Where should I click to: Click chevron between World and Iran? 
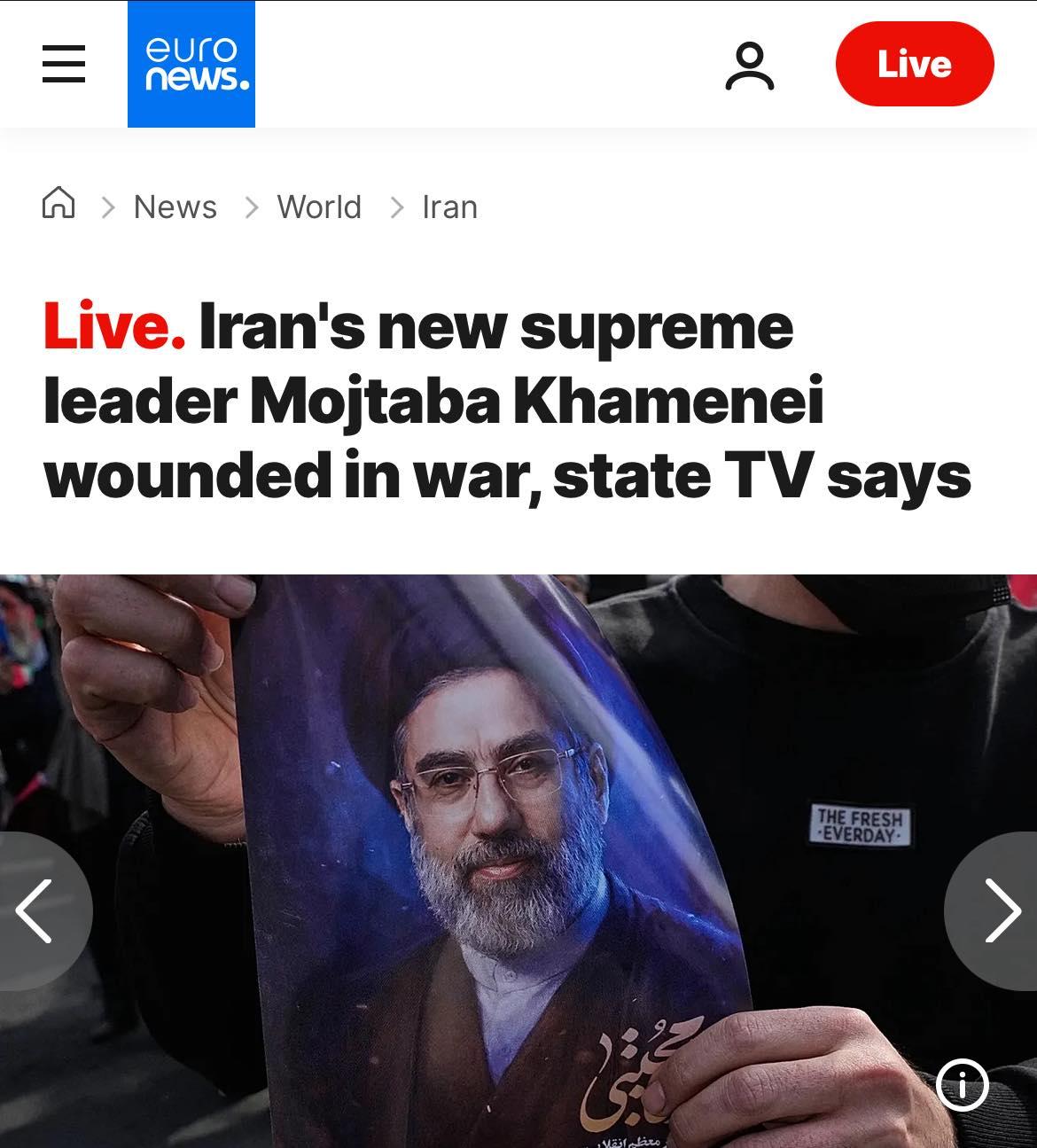tap(397, 207)
